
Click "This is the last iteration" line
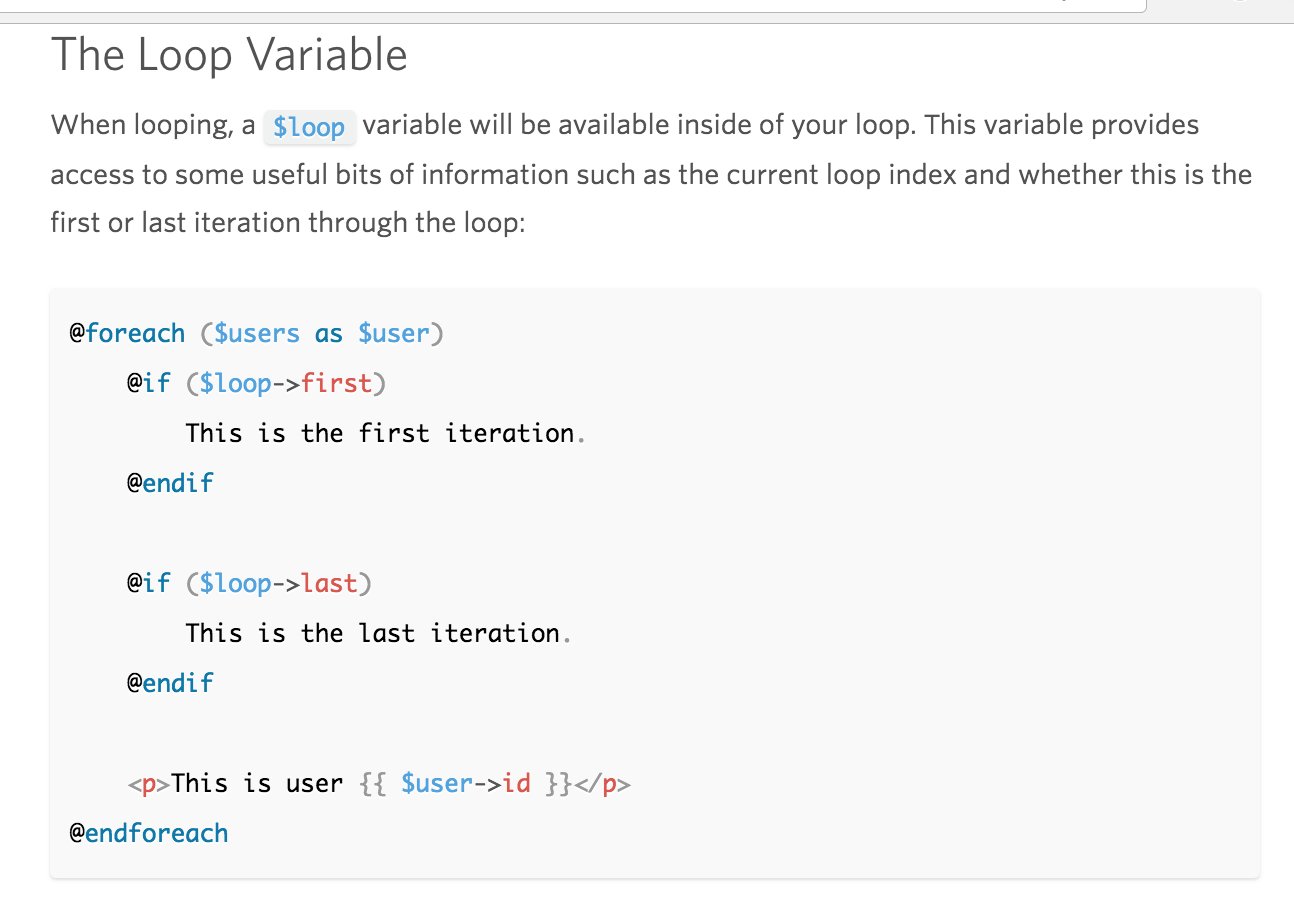(x=373, y=633)
